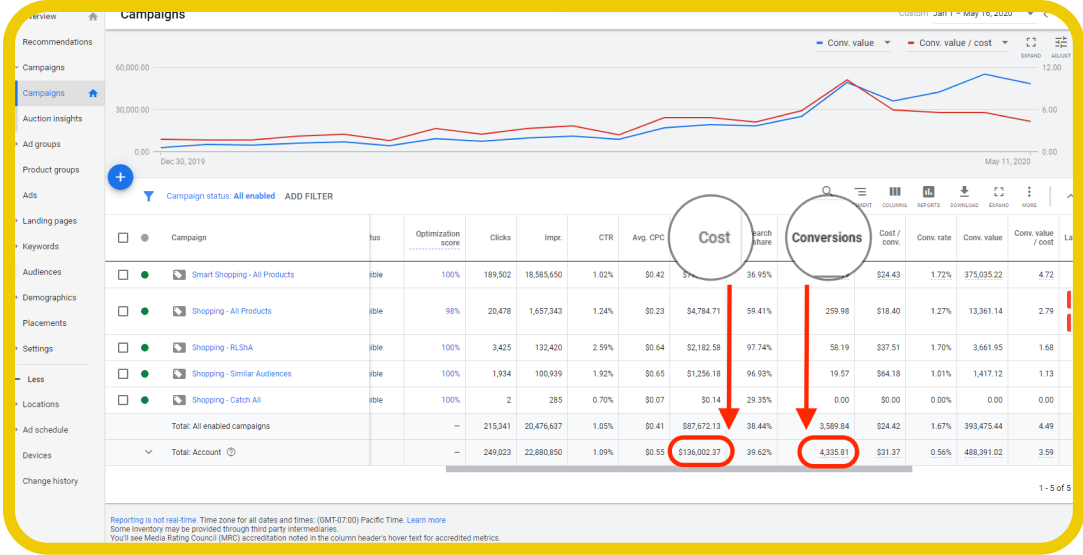This screenshot has width=1083, height=555.
Task: Open Keywords in the left navigation
Action: click(40, 246)
